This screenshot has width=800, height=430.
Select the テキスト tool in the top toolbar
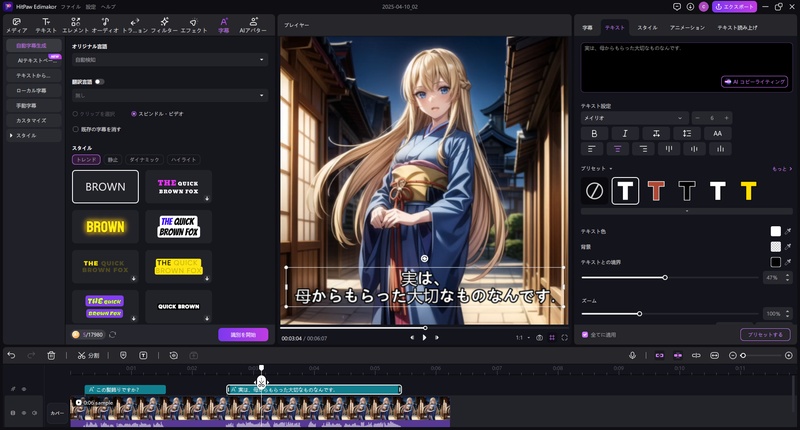click(x=46, y=25)
